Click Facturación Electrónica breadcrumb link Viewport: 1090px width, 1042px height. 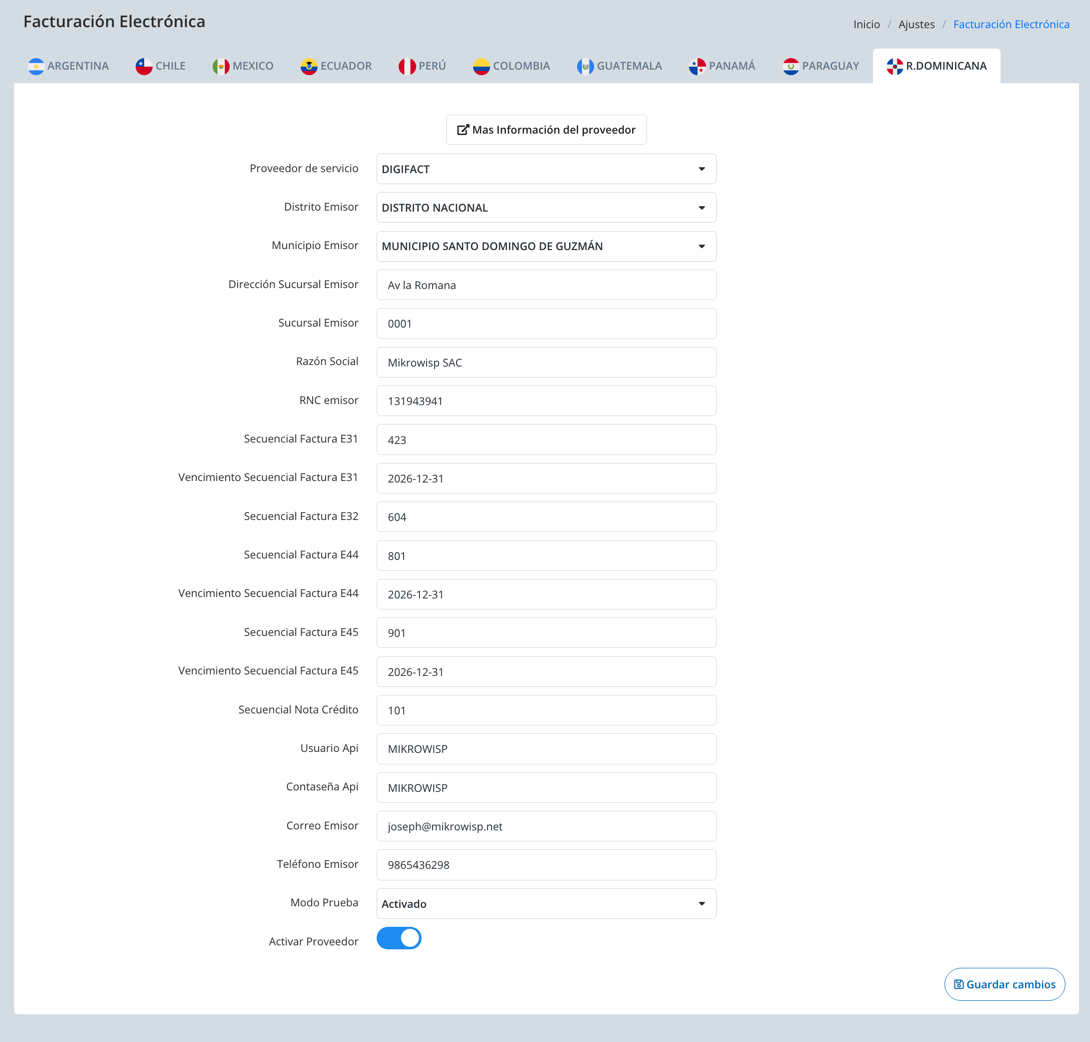coord(1011,24)
